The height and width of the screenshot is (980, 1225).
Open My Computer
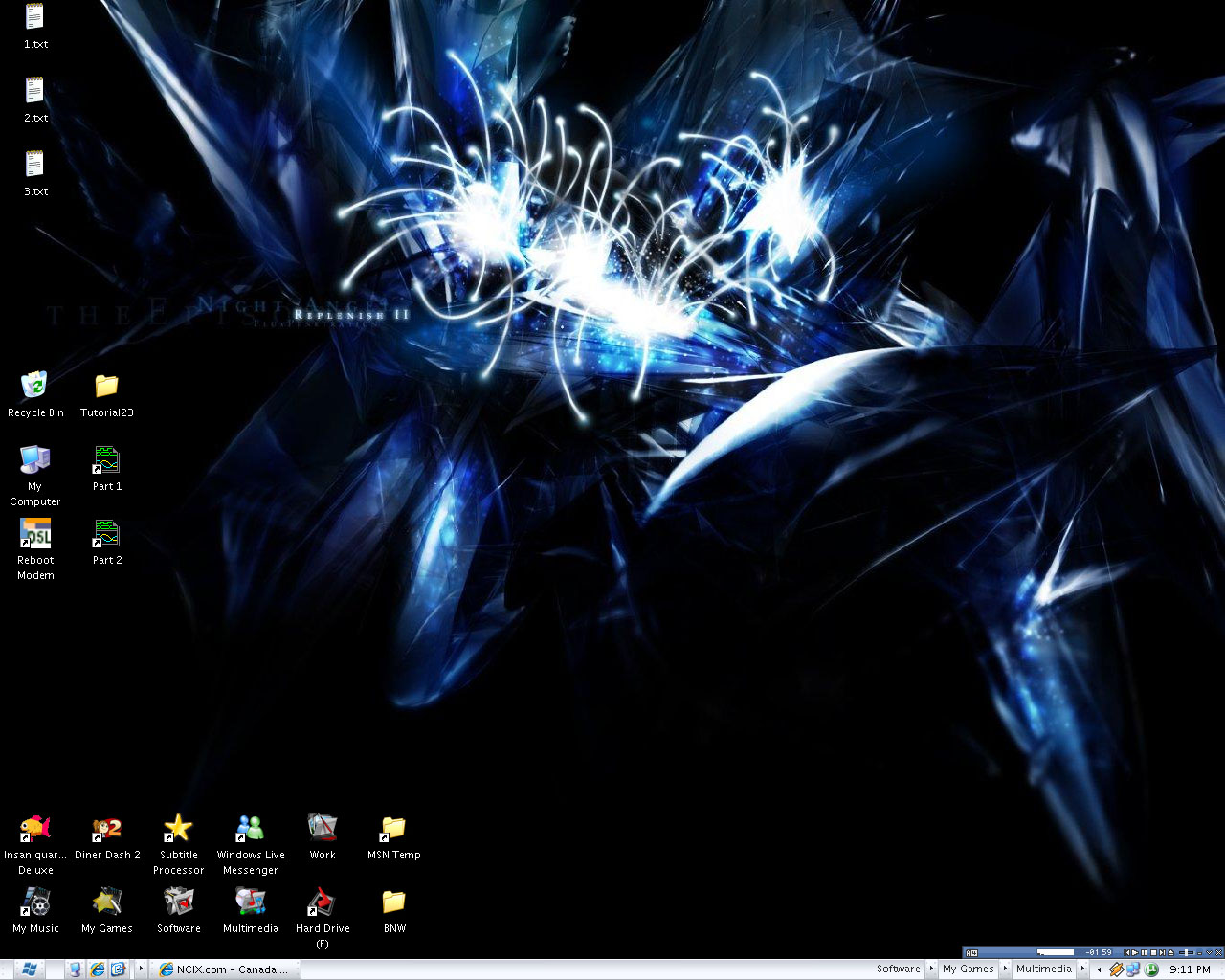[x=35, y=475]
